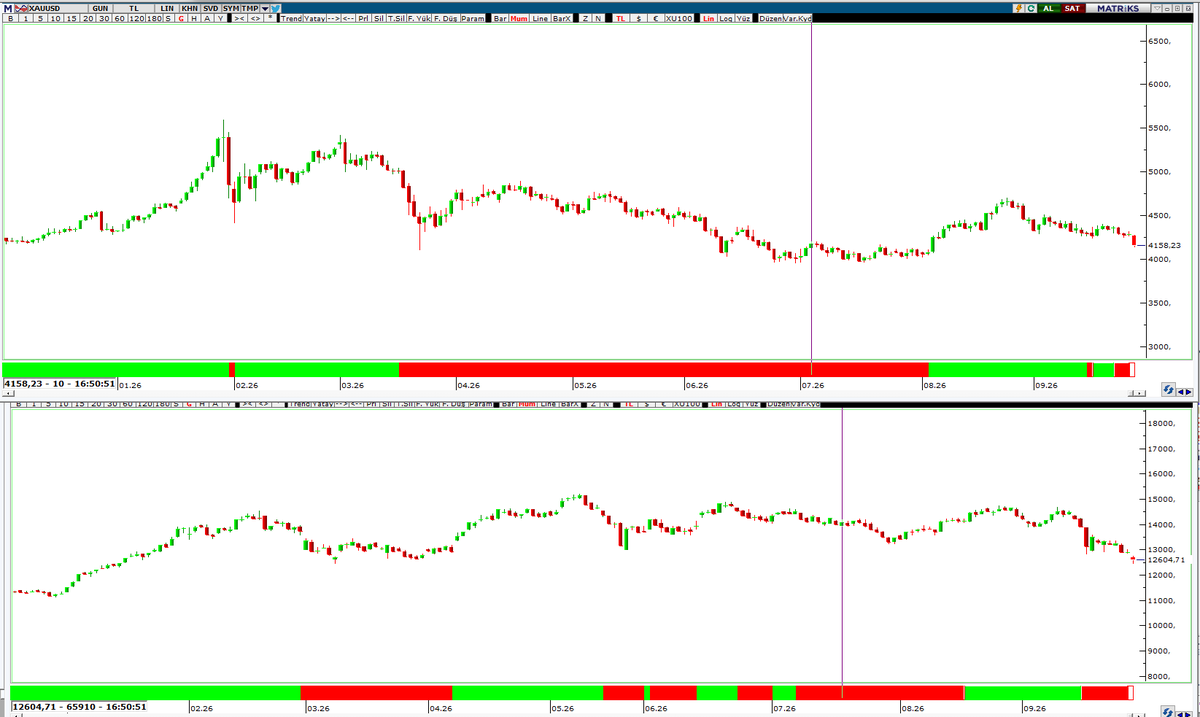Viewport: 1200px width, 717px height.
Task: Click the green refresh C icon
Action: pyautogui.click(x=1031, y=8)
